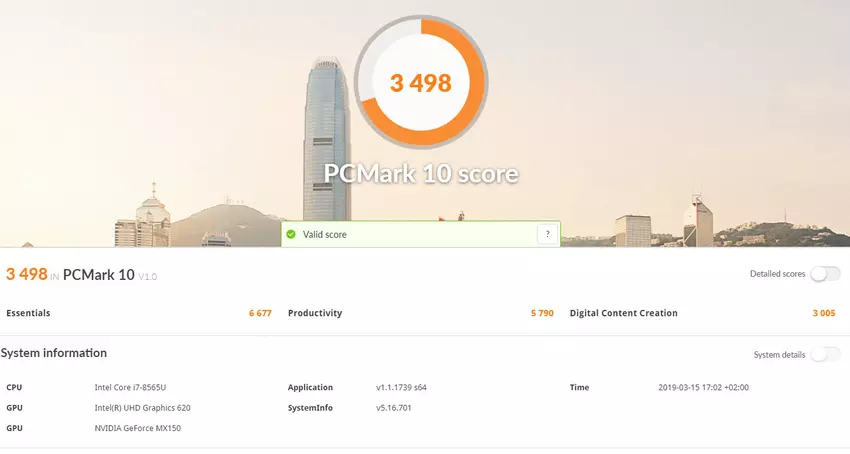Screen dimensions: 850x454
Task: Click the SystemInfo version v5.16.701
Action: click(x=394, y=408)
